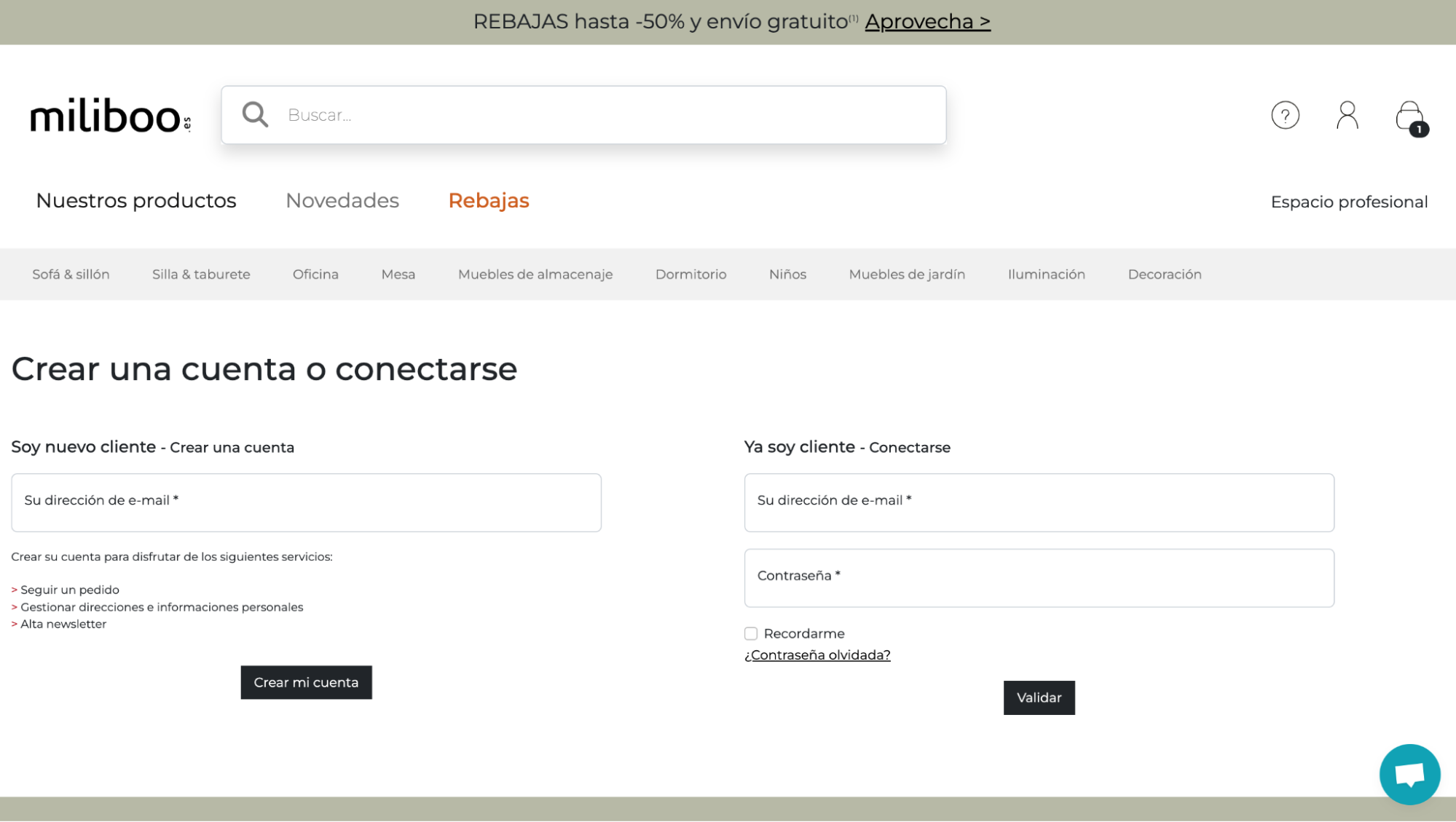Click 'Crear una cuenta o conectarse' heading
This screenshot has width=1456, height=822.
pyautogui.click(x=264, y=369)
